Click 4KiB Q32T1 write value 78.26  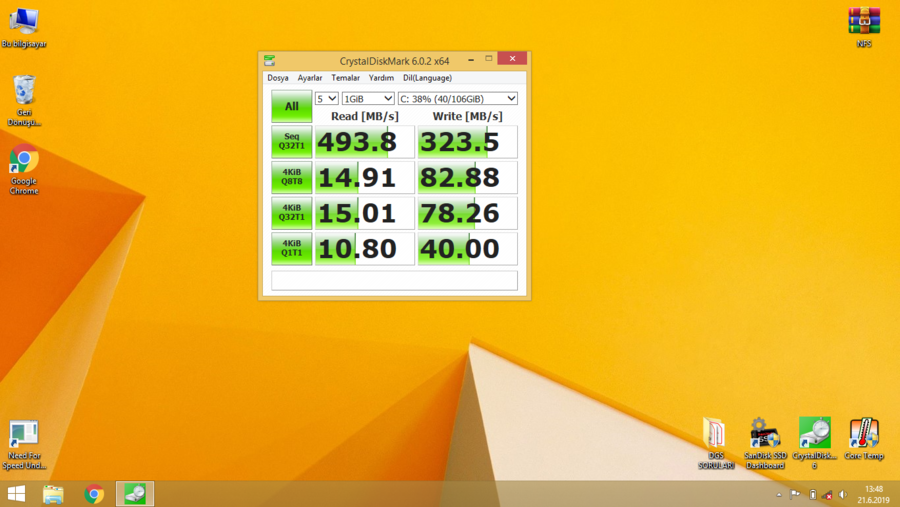(467, 213)
